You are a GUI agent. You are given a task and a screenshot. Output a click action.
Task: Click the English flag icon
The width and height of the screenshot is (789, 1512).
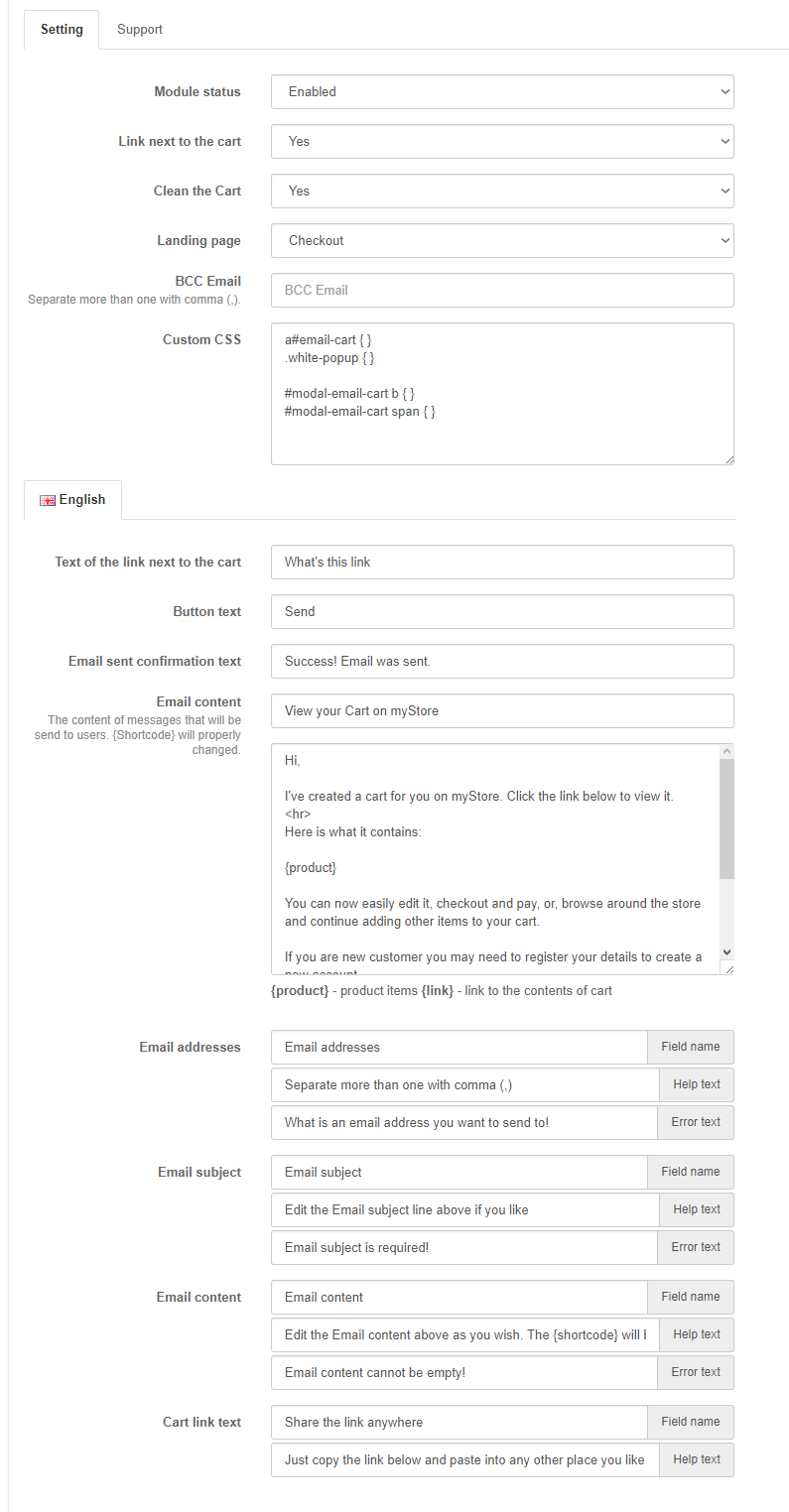pos(47,500)
